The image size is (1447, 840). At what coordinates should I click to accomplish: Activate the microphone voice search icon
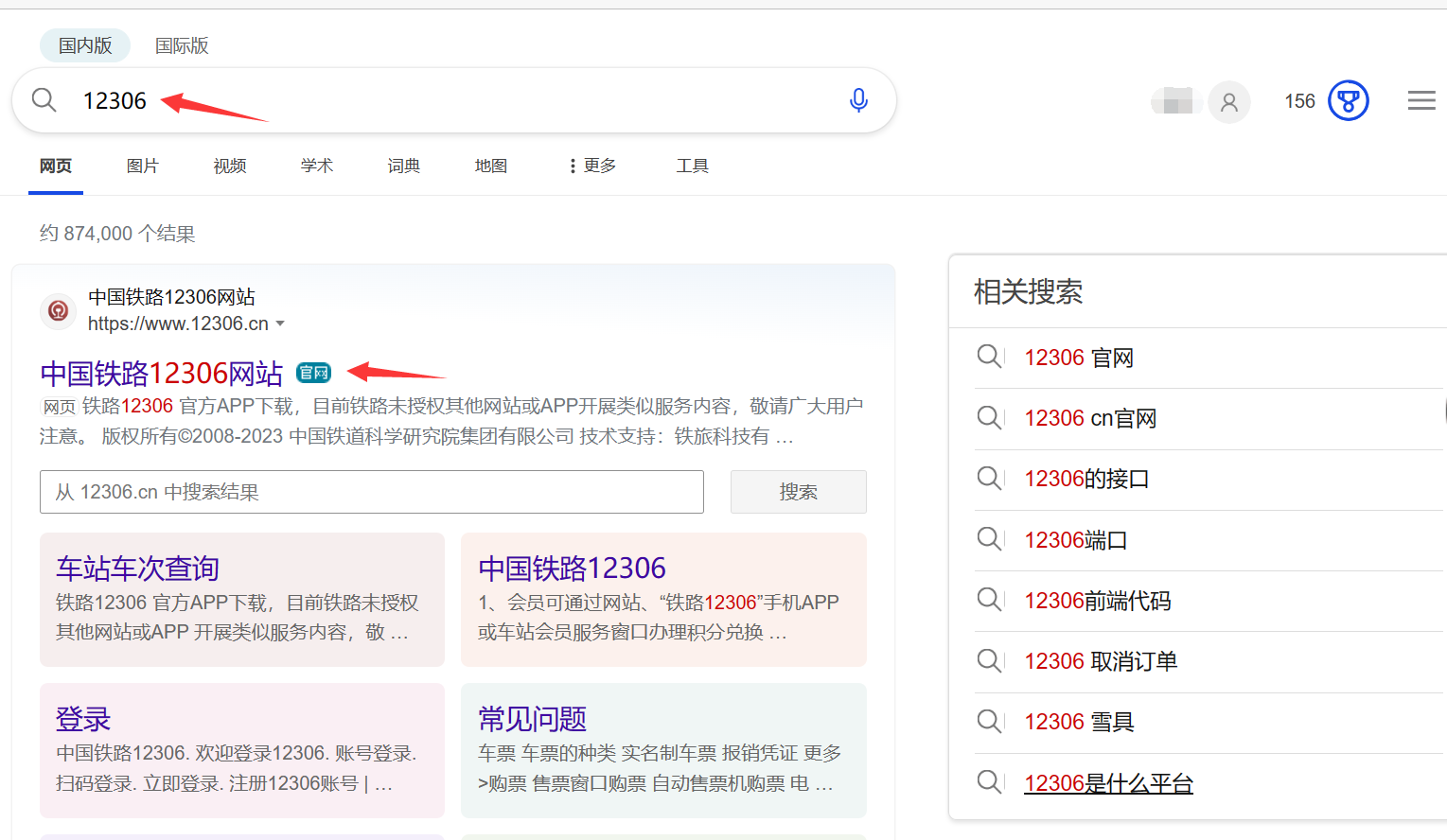857,99
